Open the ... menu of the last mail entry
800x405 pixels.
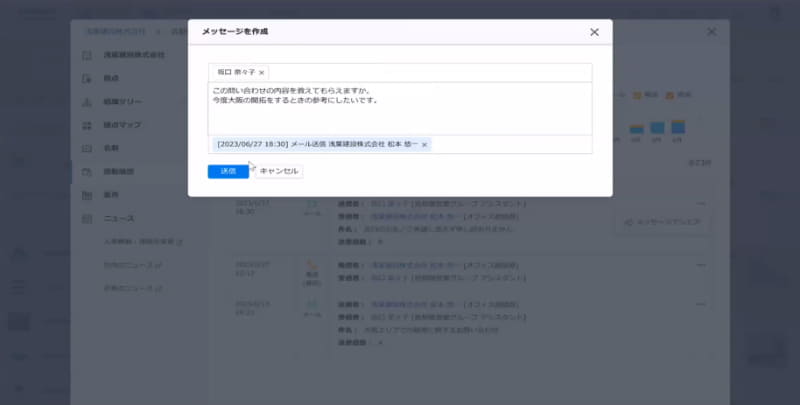click(x=701, y=305)
